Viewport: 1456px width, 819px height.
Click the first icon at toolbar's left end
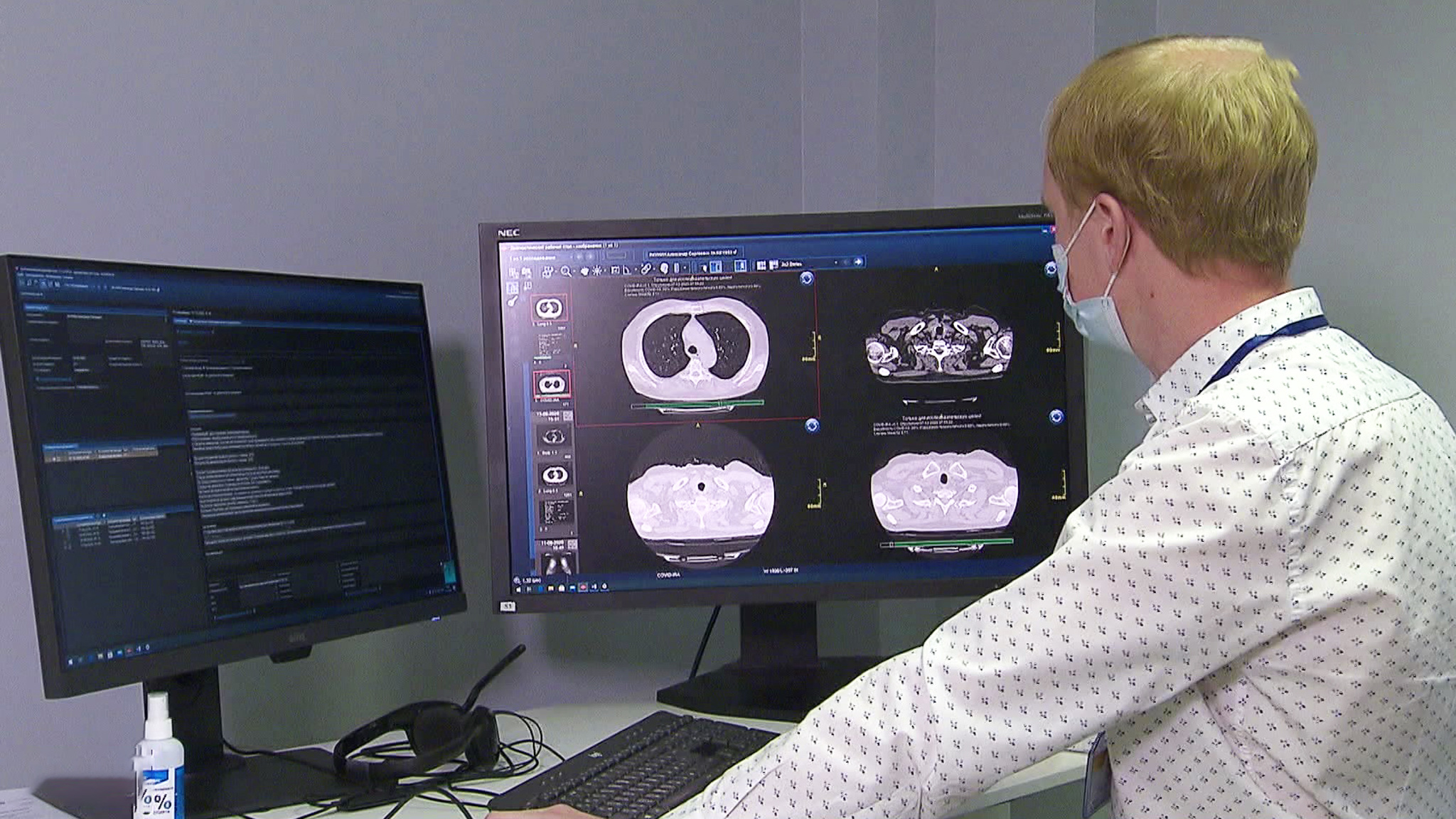(x=513, y=273)
